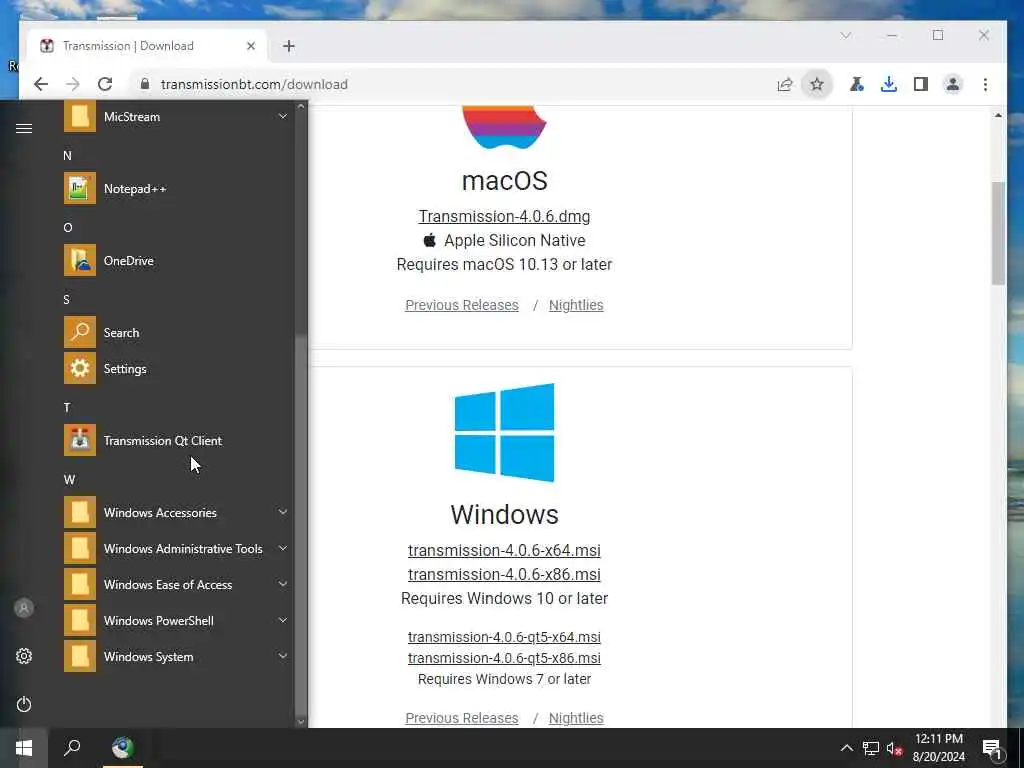The width and height of the screenshot is (1024, 768).
Task: Open the Chrome profile avatar
Action: [953, 84]
